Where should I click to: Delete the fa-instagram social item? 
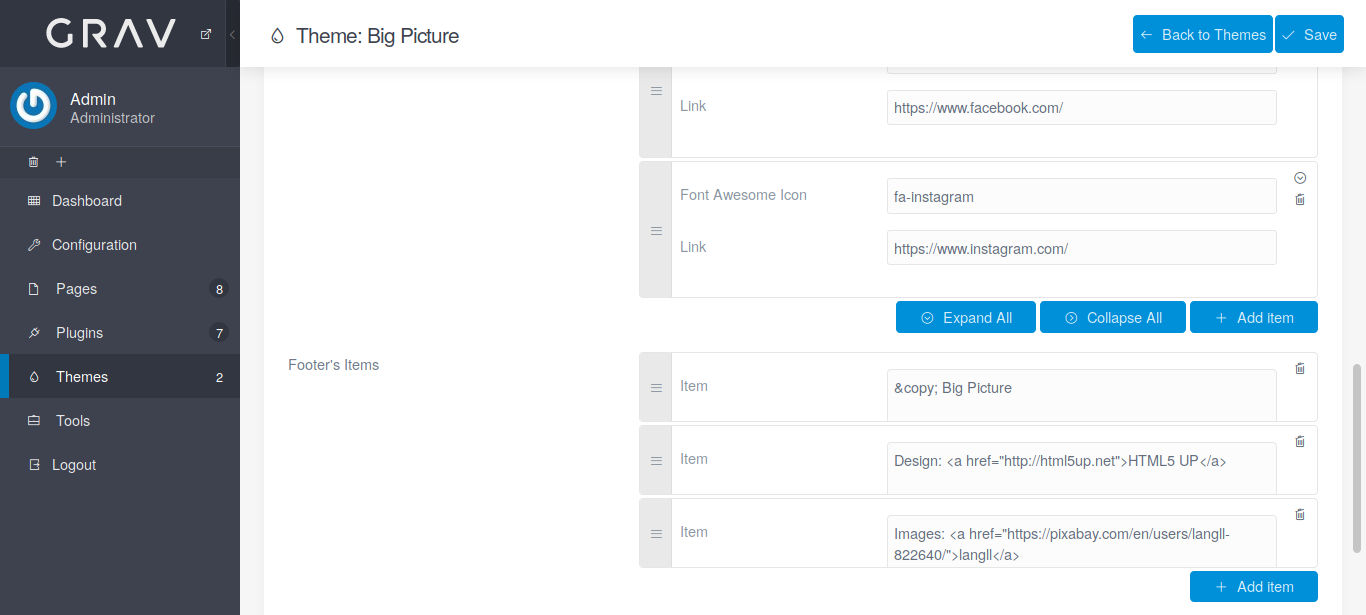click(x=1300, y=199)
